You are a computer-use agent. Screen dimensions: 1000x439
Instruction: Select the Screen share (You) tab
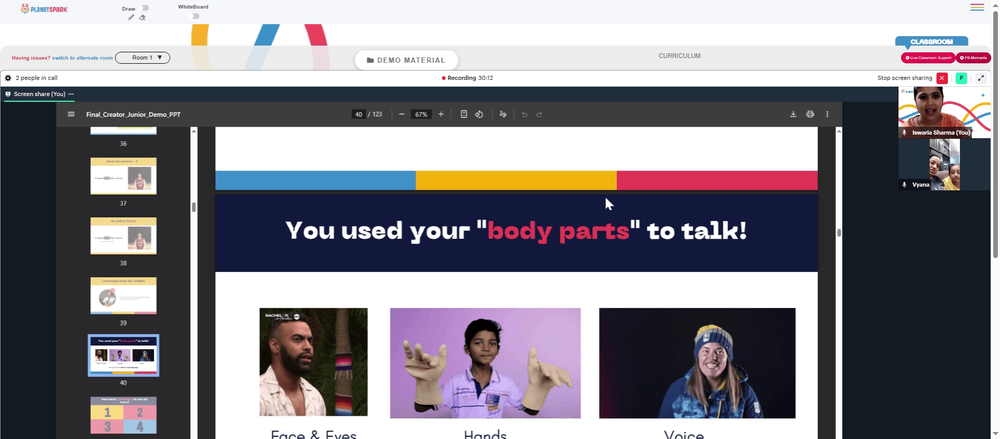38,94
